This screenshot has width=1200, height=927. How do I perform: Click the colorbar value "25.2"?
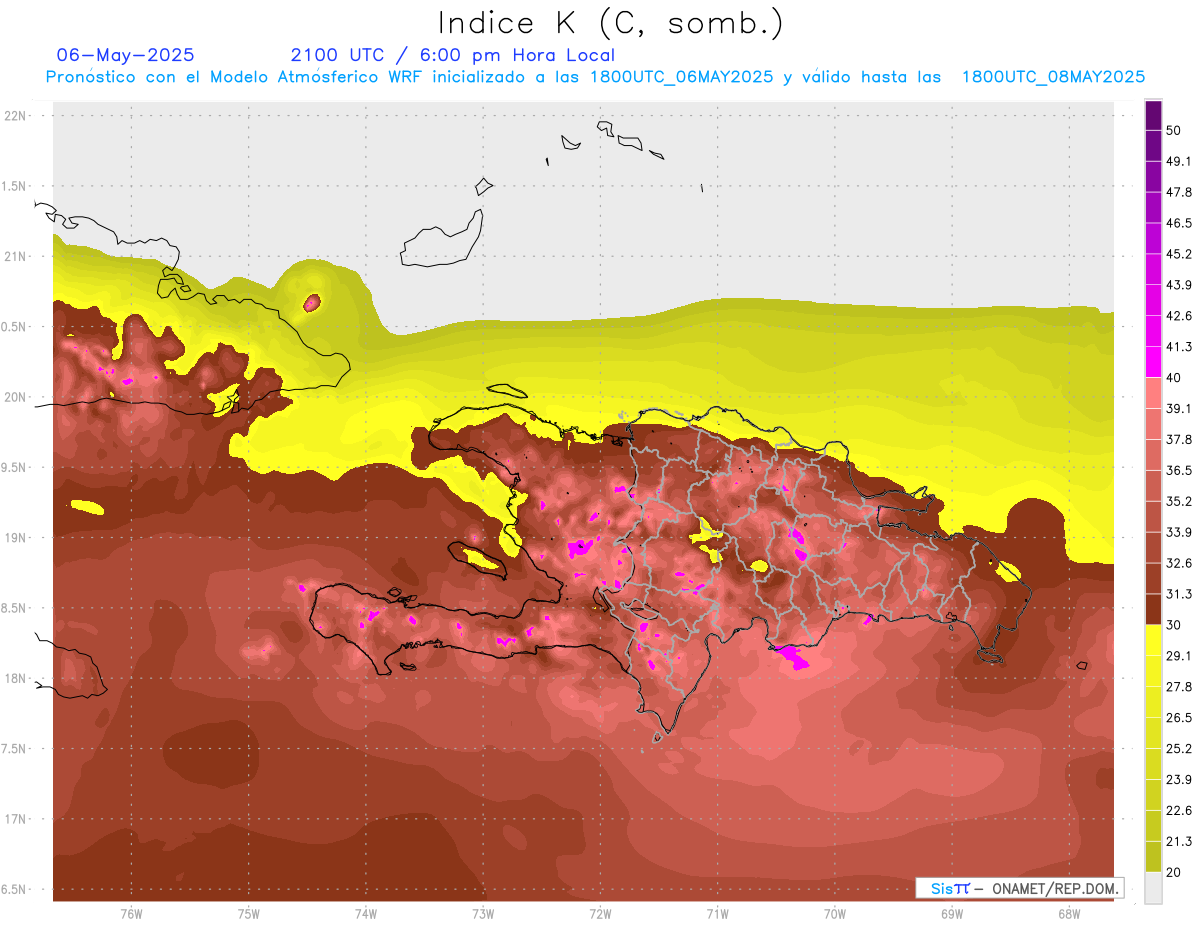[x=1178, y=749]
